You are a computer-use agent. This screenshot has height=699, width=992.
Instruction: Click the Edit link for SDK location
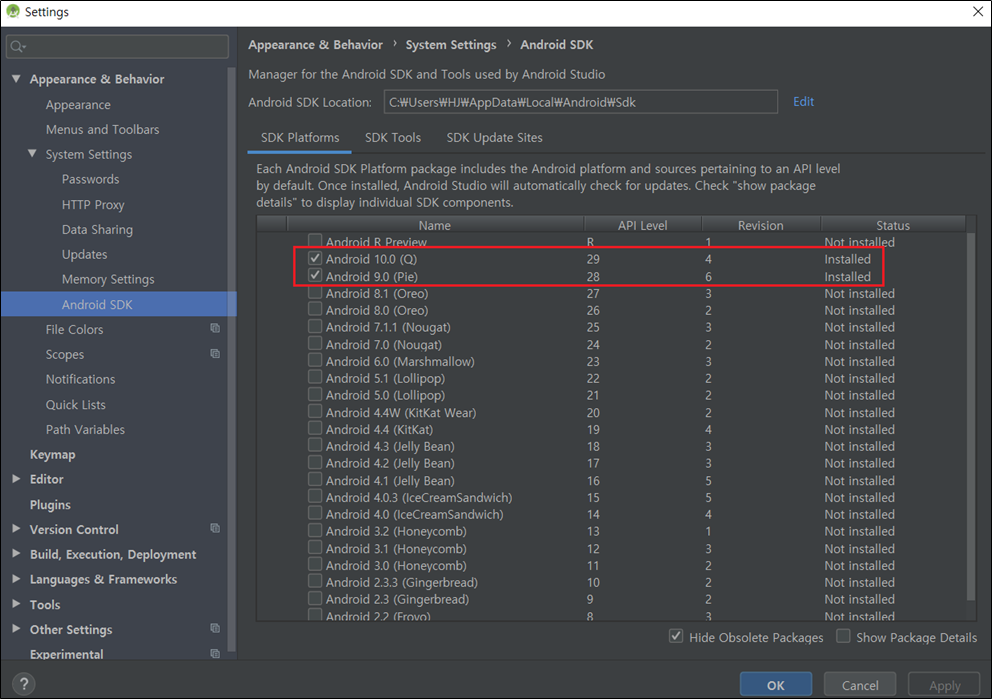click(803, 102)
